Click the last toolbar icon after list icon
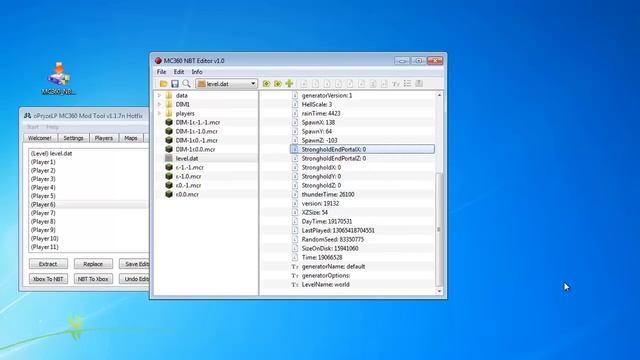The height and width of the screenshot is (360, 640). tap(418, 84)
